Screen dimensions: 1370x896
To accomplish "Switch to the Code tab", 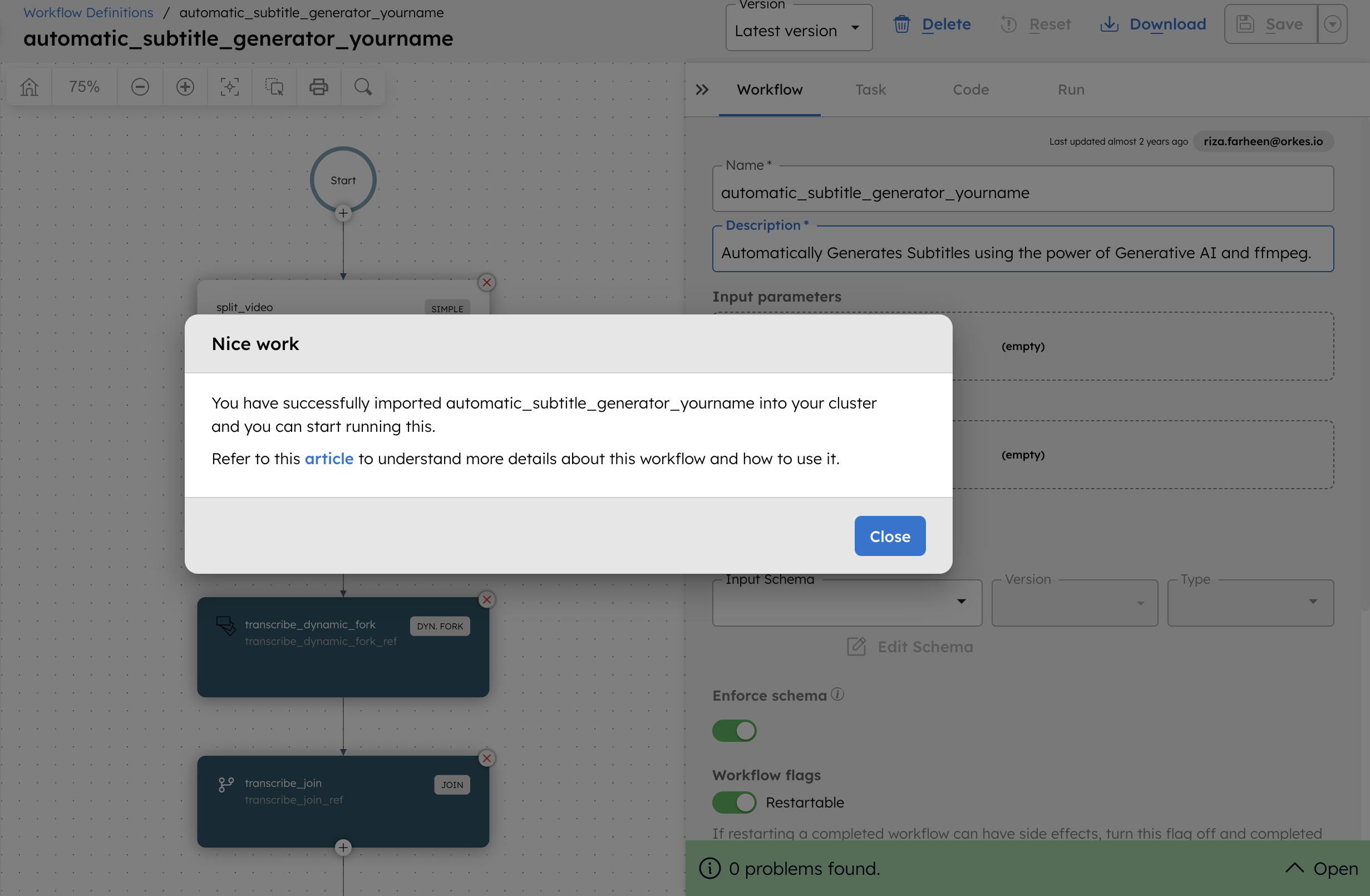I will 970,90.
